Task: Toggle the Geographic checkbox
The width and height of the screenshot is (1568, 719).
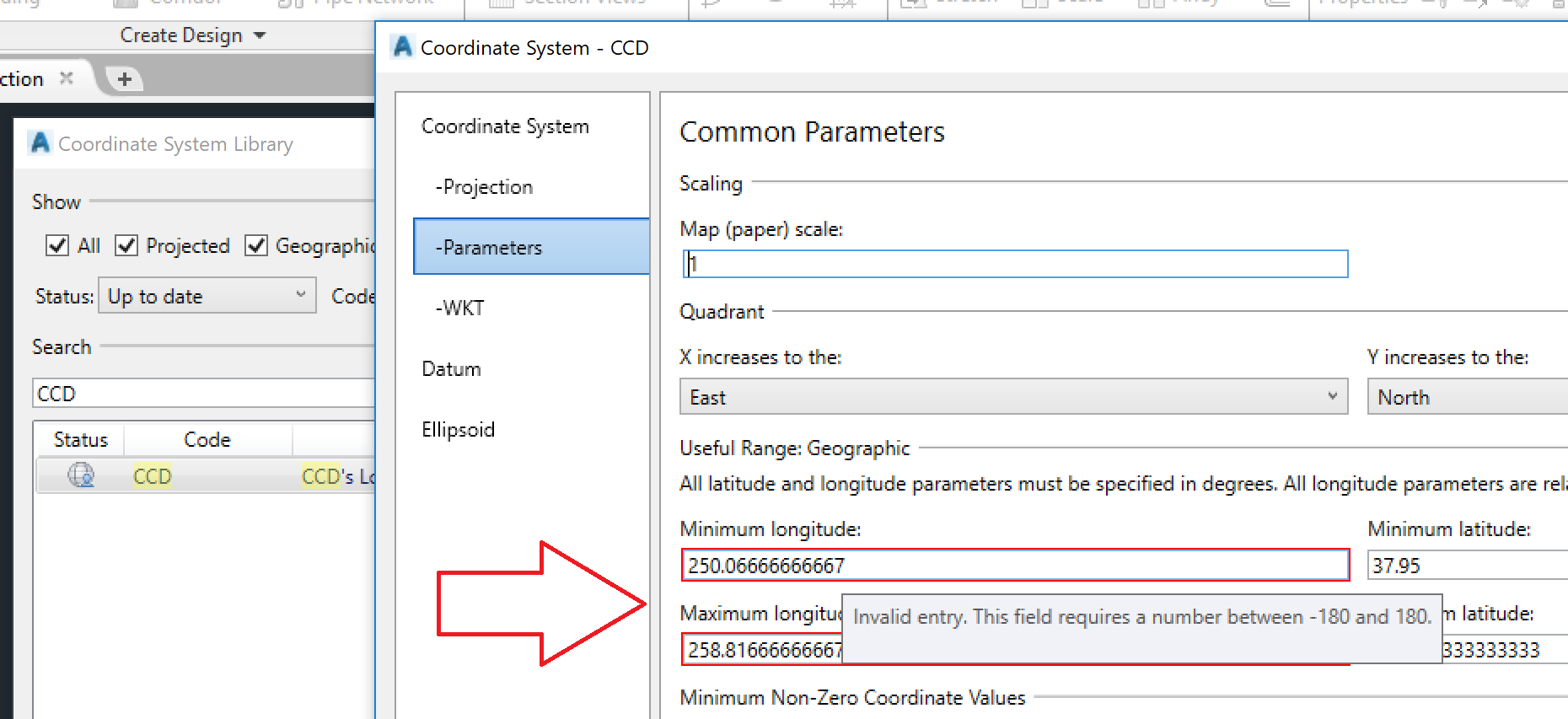Action: (x=256, y=245)
